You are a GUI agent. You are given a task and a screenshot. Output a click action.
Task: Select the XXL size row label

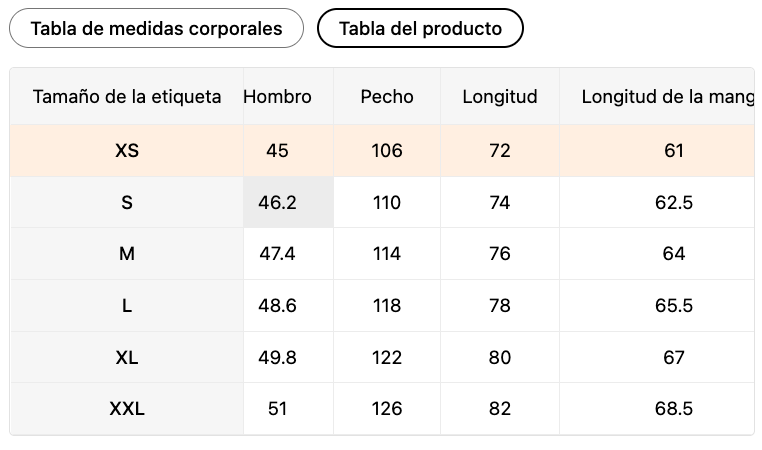(x=127, y=409)
